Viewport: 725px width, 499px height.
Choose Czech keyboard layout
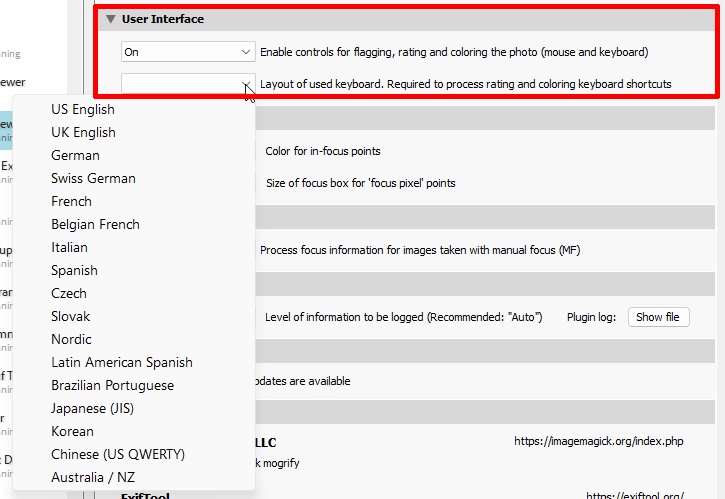pyautogui.click(x=69, y=293)
